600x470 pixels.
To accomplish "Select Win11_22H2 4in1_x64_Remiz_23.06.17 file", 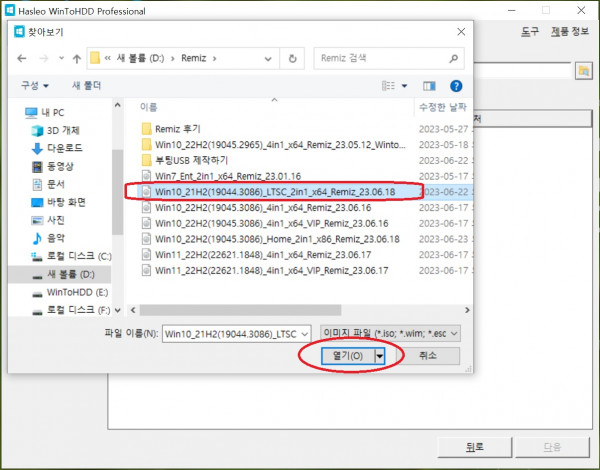I will click(256, 255).
